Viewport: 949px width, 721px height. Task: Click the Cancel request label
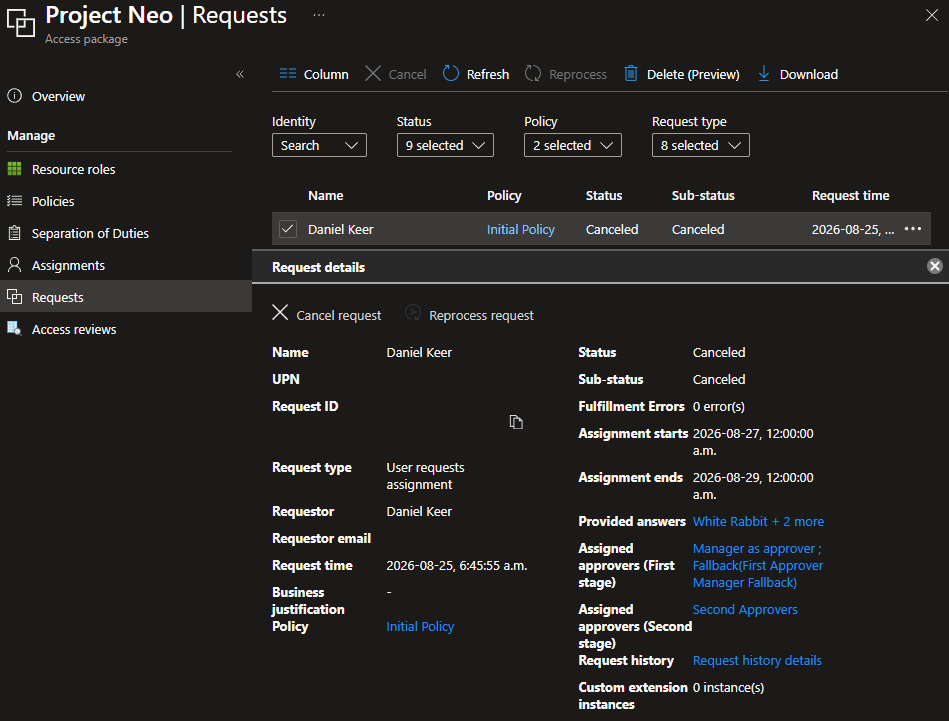click(338, 315)
